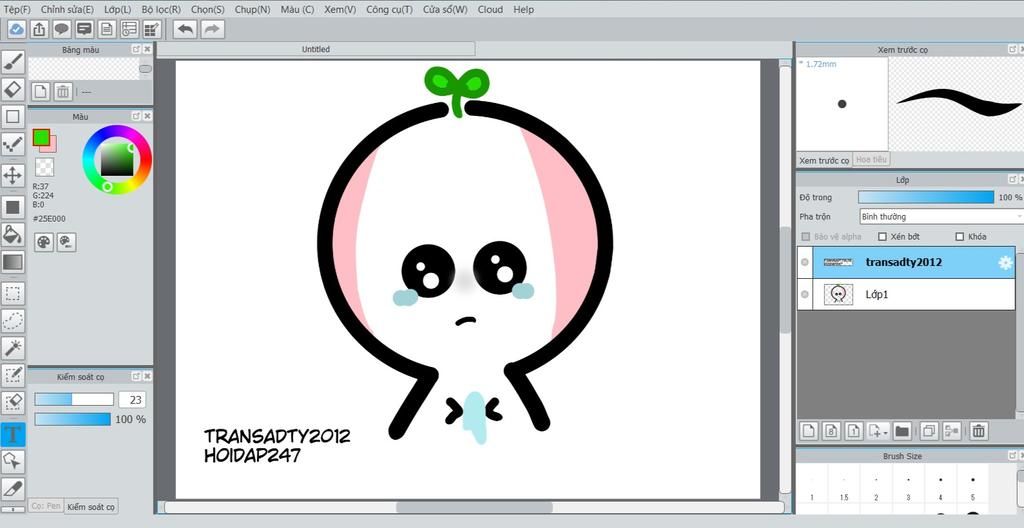Switch to the Cọ: Pen tab
This screenshot has width=1024, height=528.
(x=46, y=506)
